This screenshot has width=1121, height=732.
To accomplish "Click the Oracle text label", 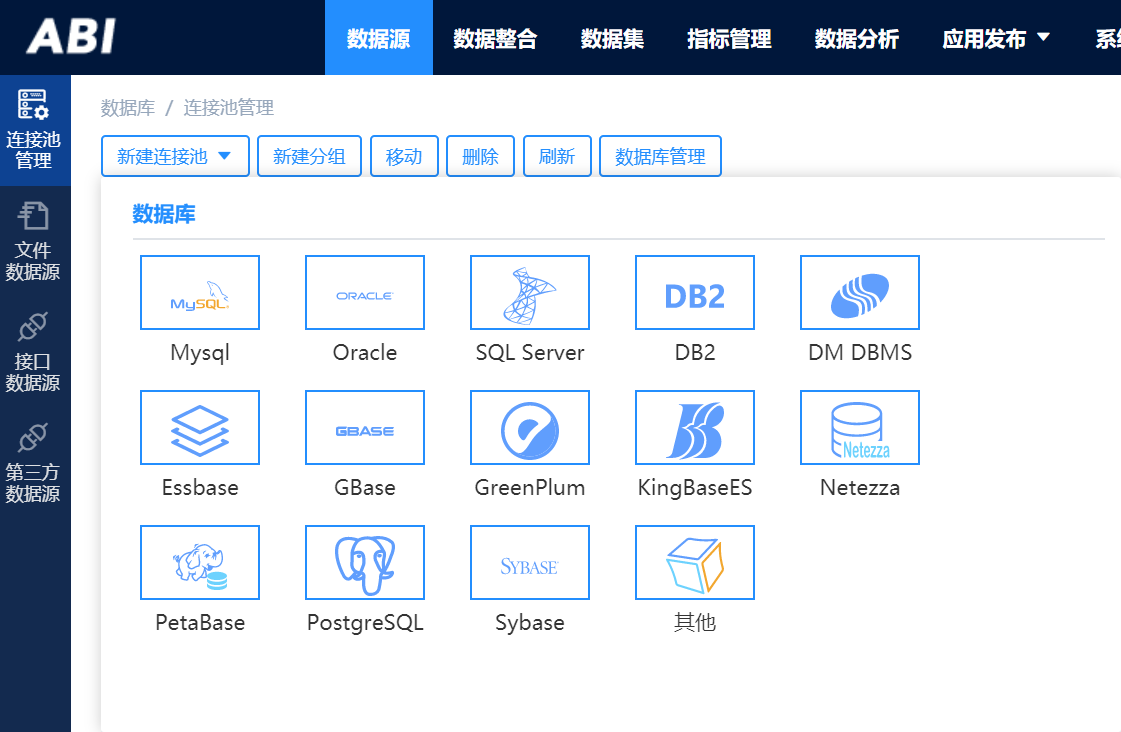I will [365, 352].
